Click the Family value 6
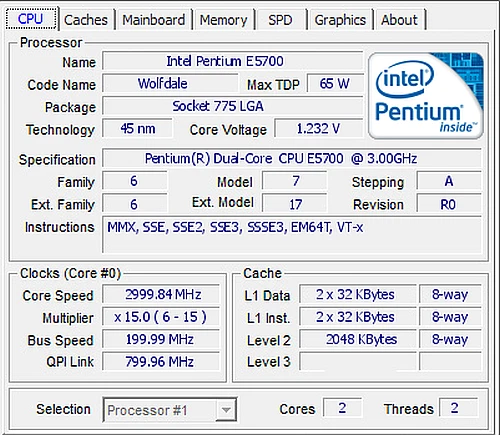 134,181
